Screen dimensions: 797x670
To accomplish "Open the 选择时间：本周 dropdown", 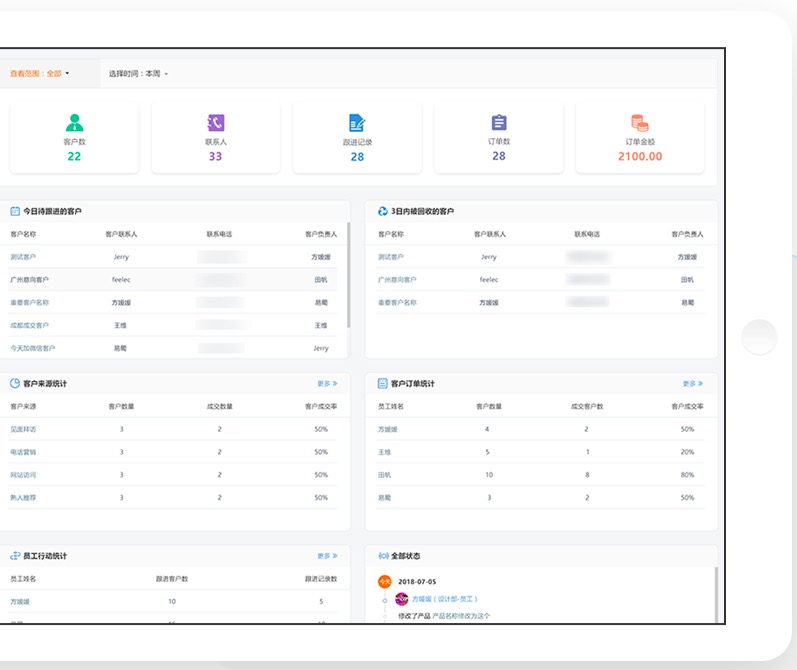I will (x=138, y=74).
